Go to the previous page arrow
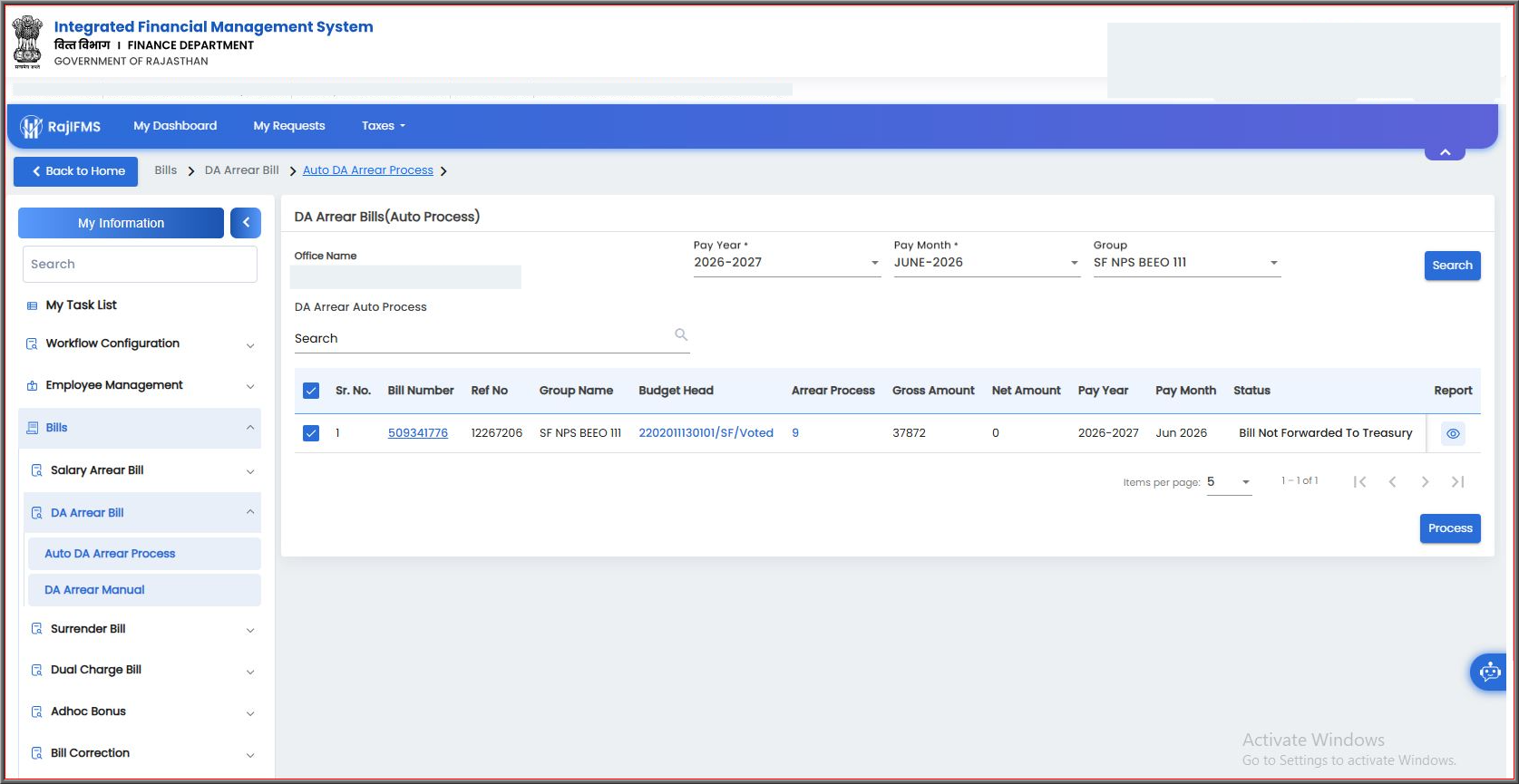Viewport: 1519px width, 784px height. coord(1392,482)
